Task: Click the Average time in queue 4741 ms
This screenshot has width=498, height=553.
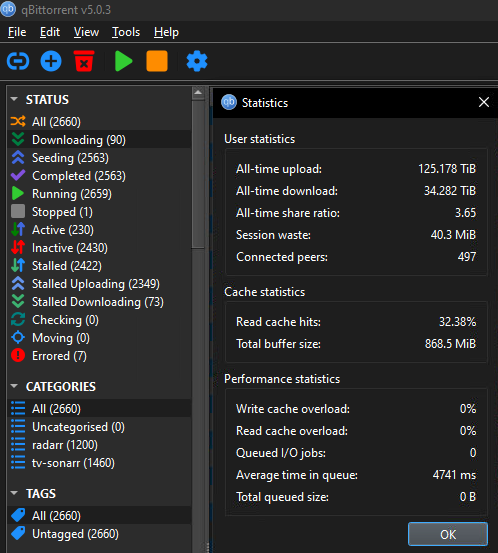Action: (x=454, y=474)
